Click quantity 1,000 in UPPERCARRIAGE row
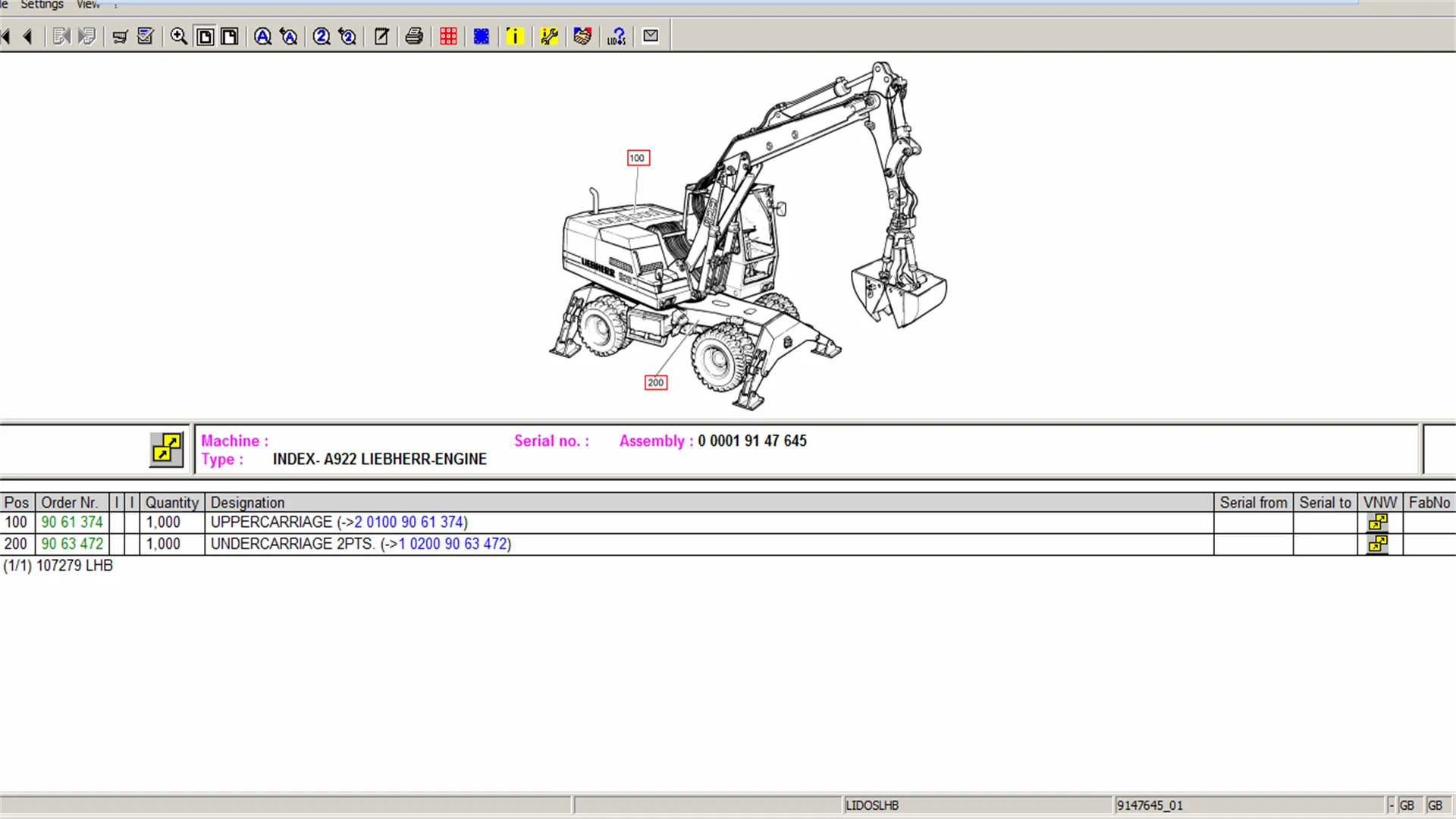1456x819 pixels. [164, 522]
